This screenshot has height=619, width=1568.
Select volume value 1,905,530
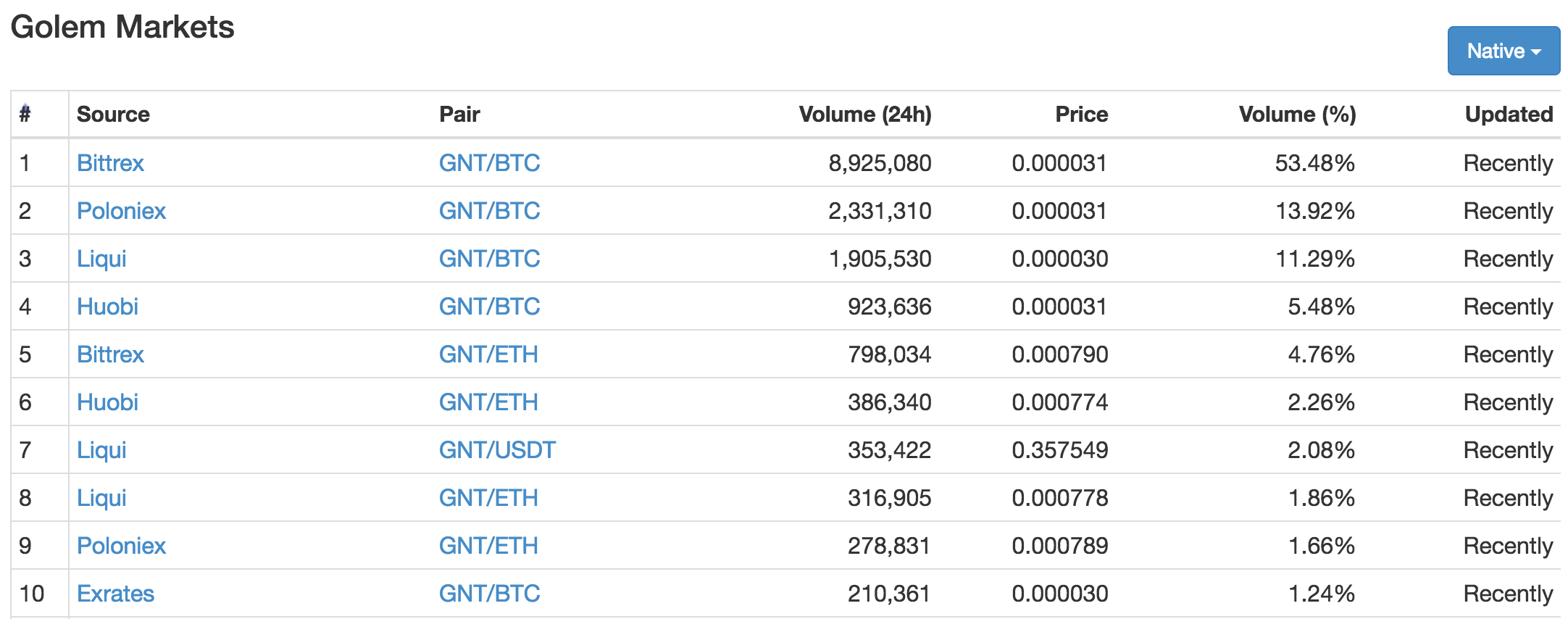tap(880, 259)
